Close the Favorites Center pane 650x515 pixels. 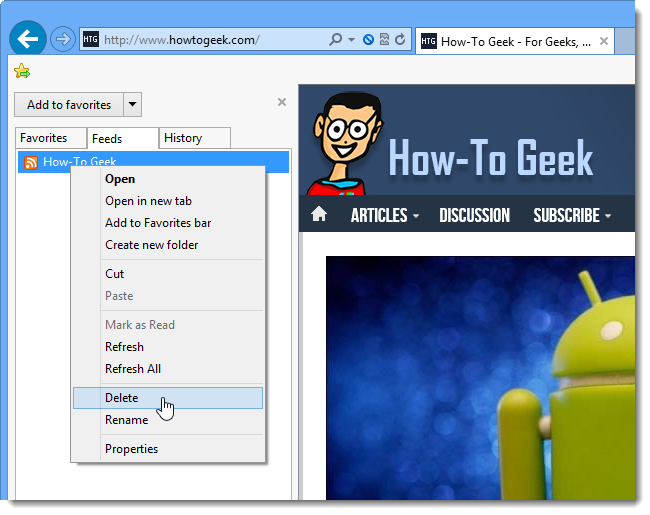(x=282, y=102)
